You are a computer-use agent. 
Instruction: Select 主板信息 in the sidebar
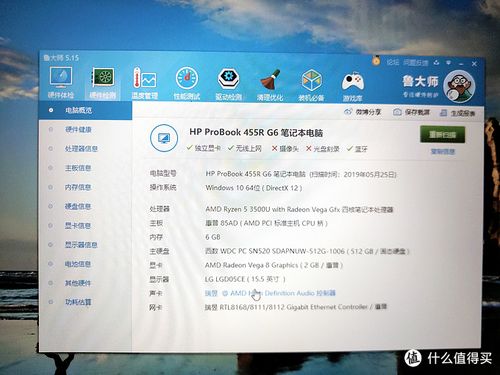tap(78, 168)
